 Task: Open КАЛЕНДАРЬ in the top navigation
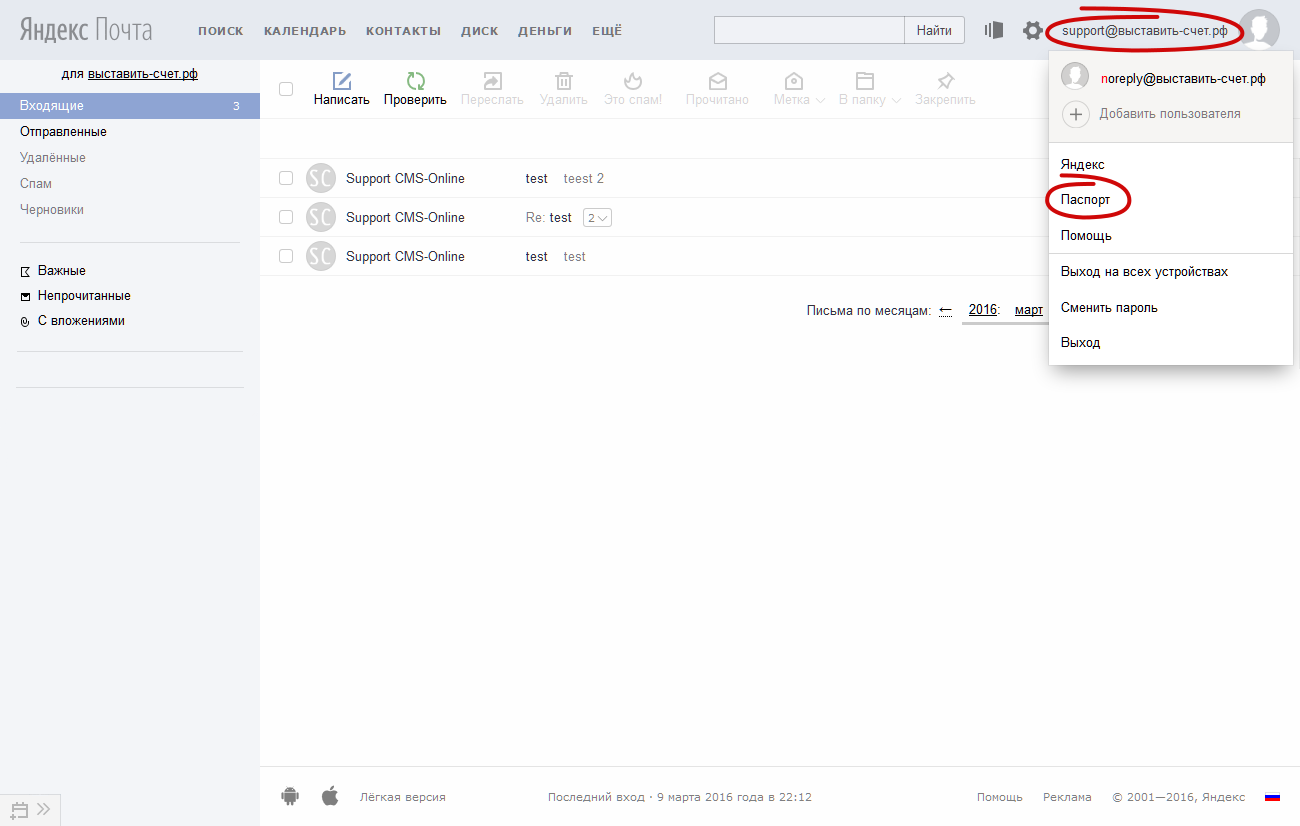(x=305, y=31)
